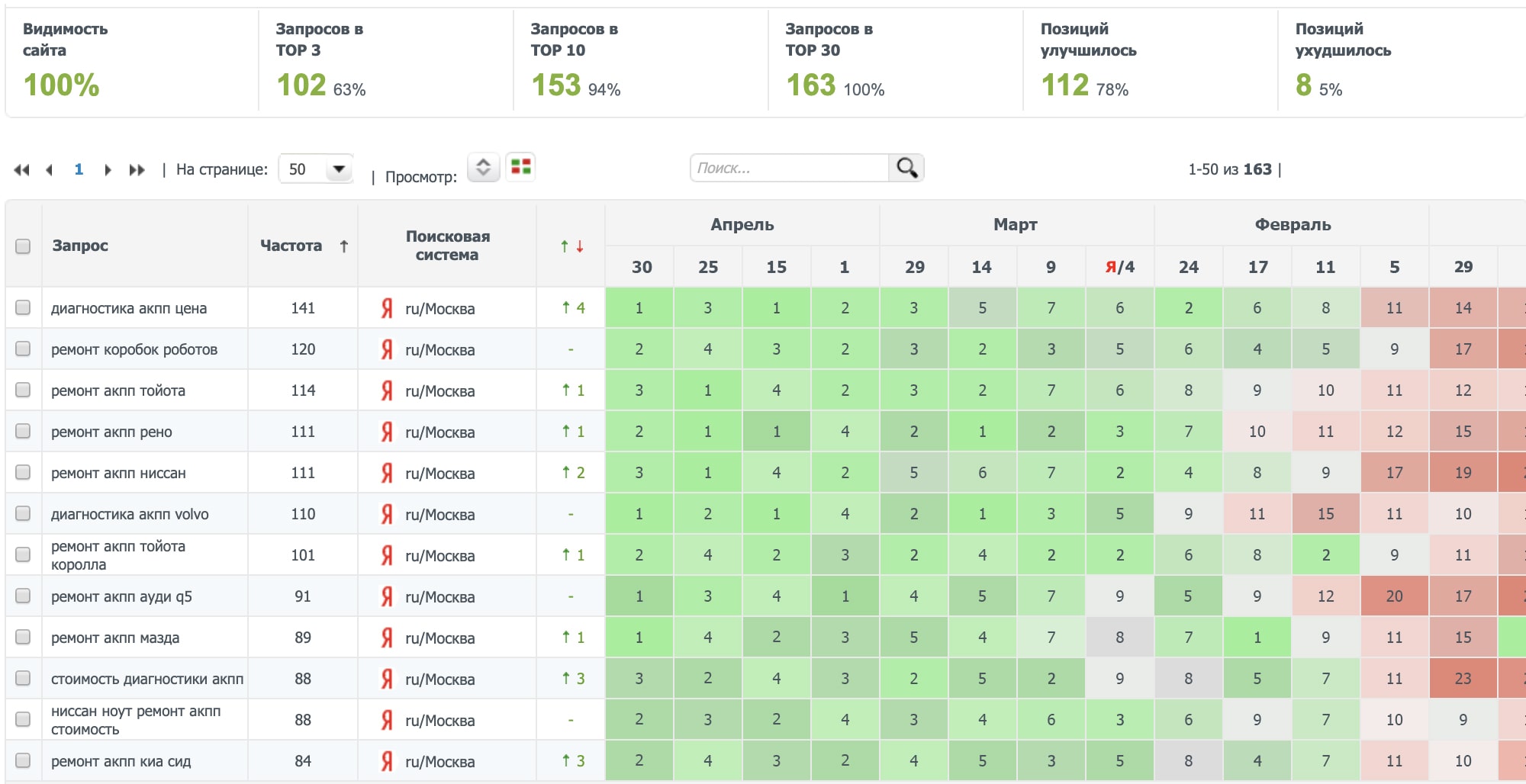Open the per-page 50 dropdown

pyautogui.click(x=316, y=169)
